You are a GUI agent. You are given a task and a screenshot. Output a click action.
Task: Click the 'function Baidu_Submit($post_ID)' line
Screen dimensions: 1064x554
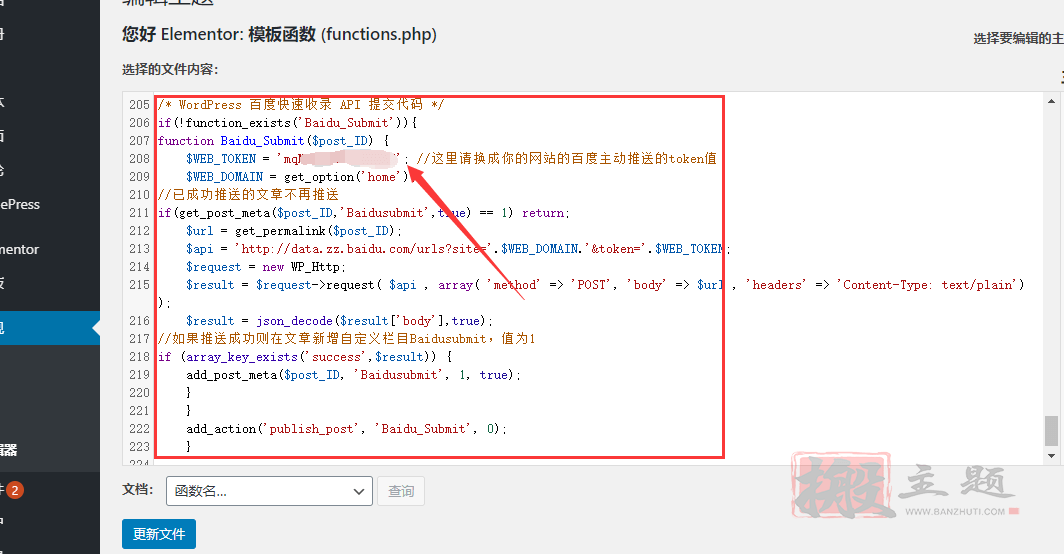[x=273, y=141]
